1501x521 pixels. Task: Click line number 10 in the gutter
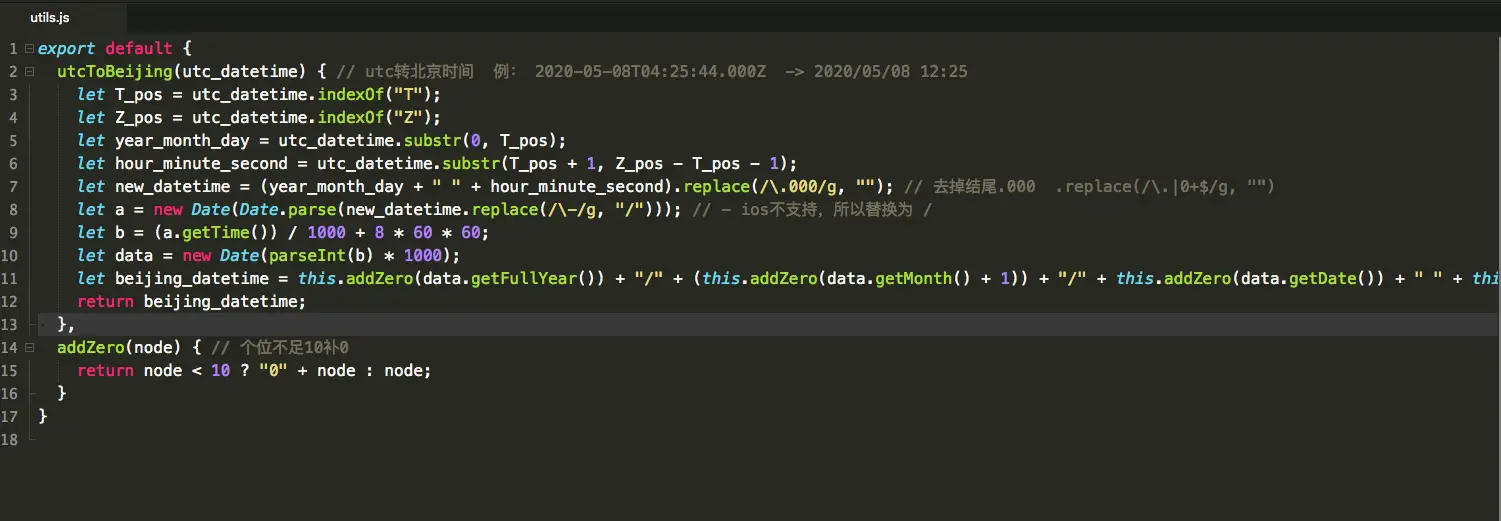[9, 255]
